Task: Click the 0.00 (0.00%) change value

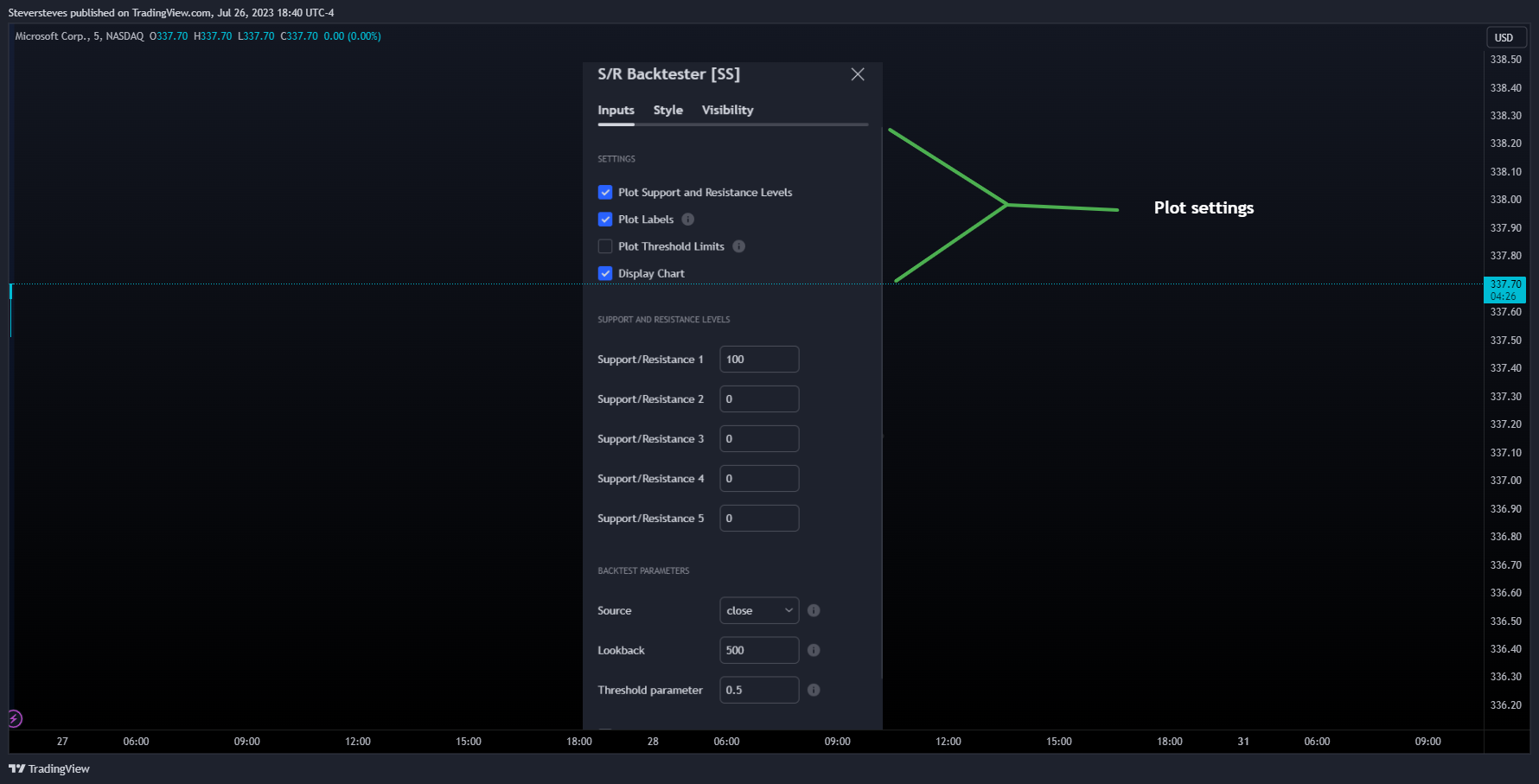Action: coord(352,36)
